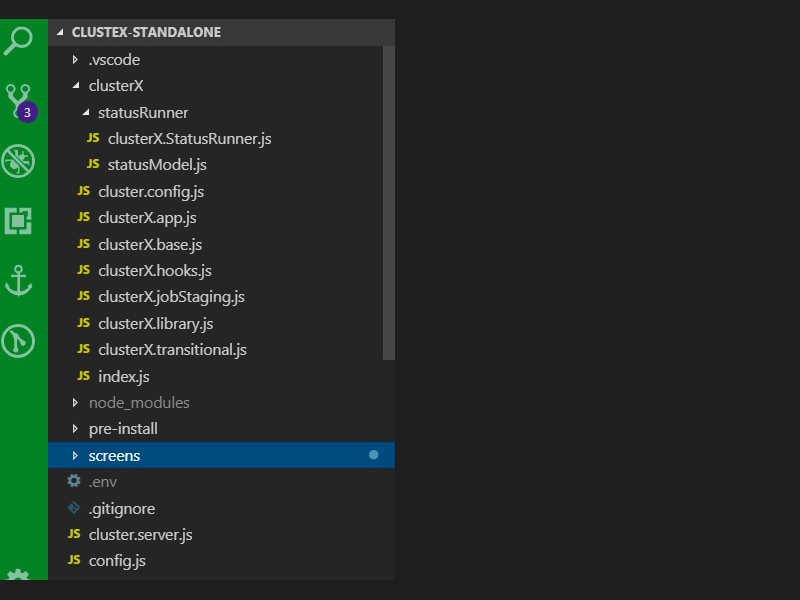
Task: Select clusterX.hooks.js in explorer
Action: (154, 270)
